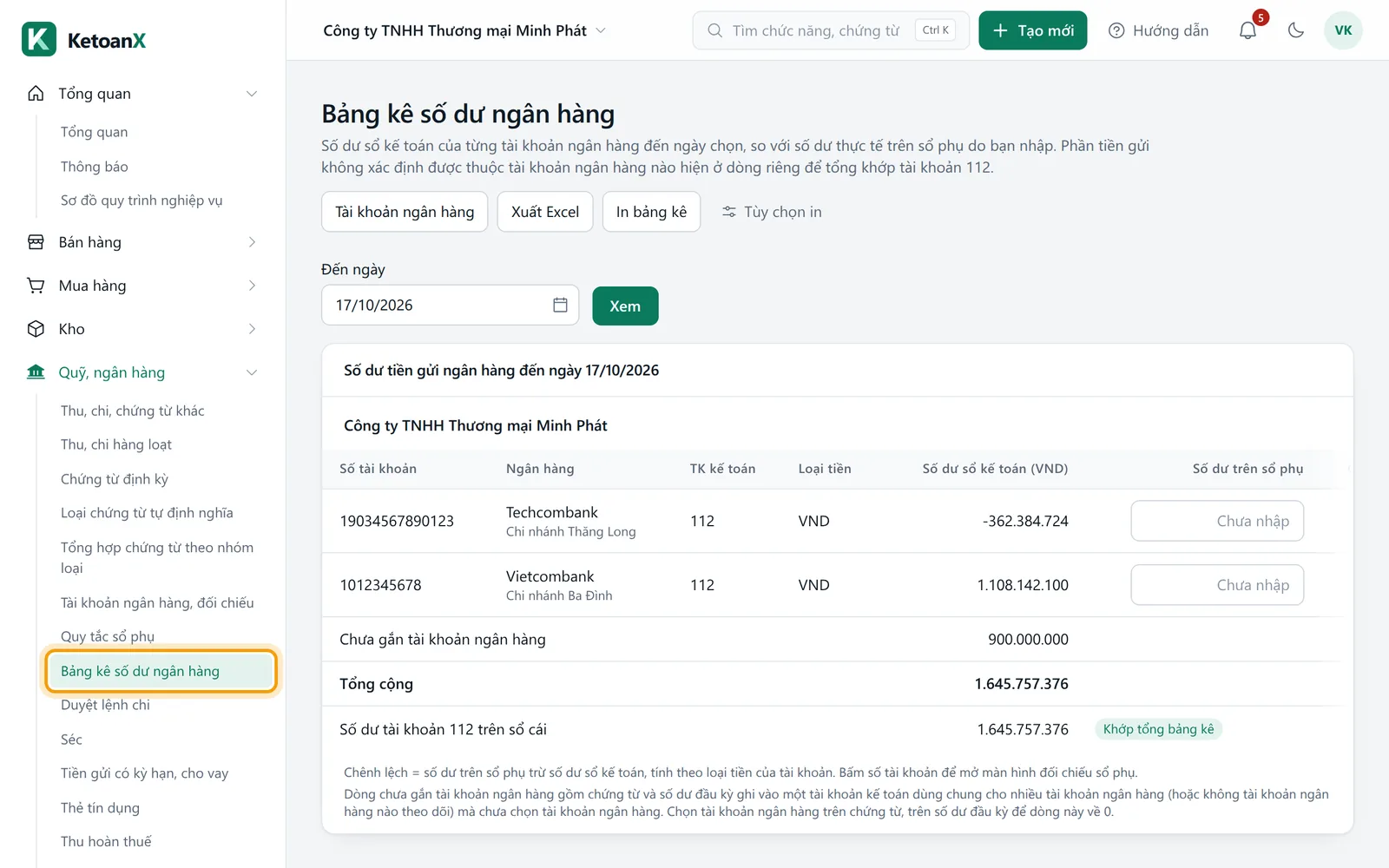The image size is (1389, 868).
Task: Open Thu, chi hàng loạt menu item
Action: (x=116, y=444)
